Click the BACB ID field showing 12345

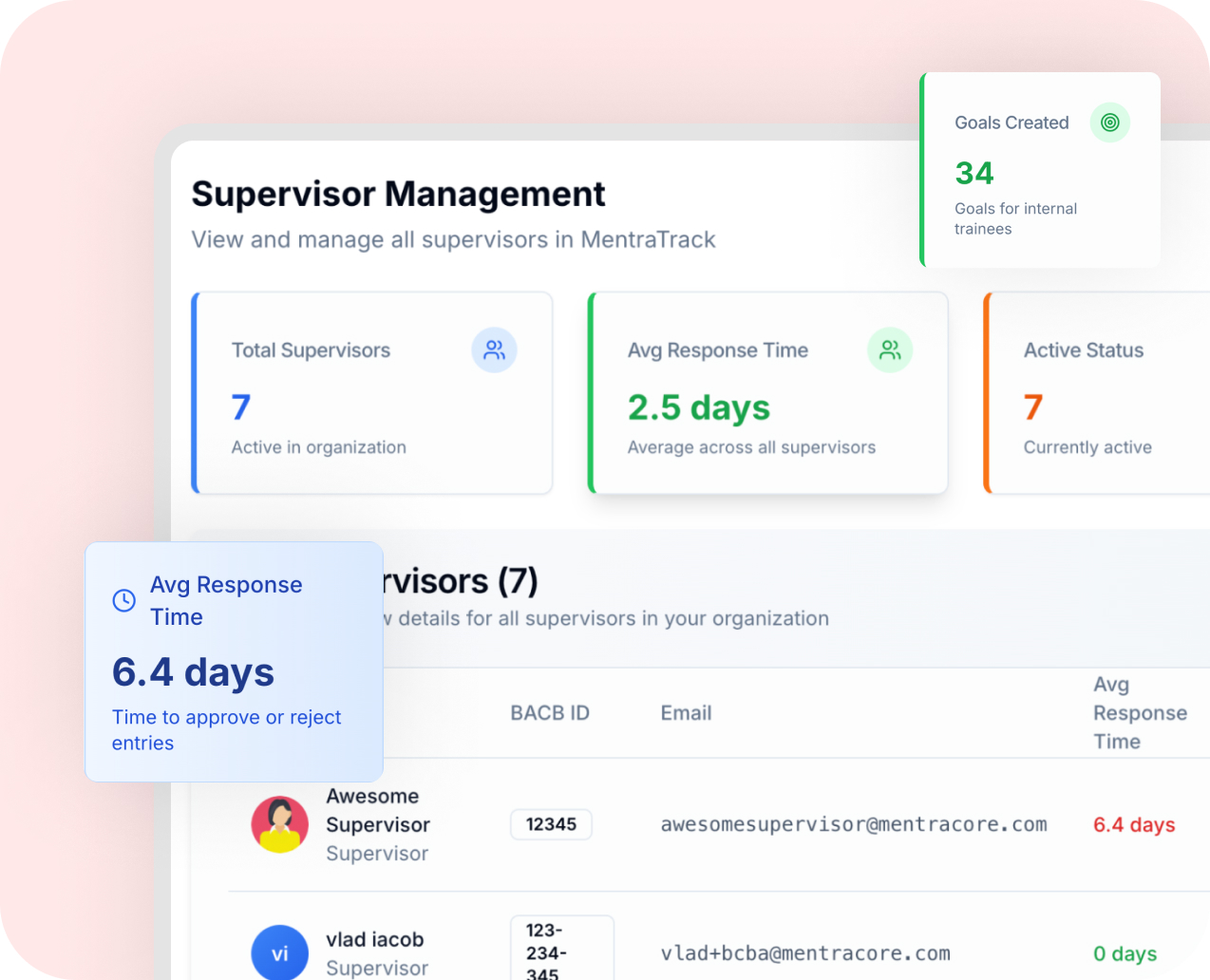pos(551,824)
